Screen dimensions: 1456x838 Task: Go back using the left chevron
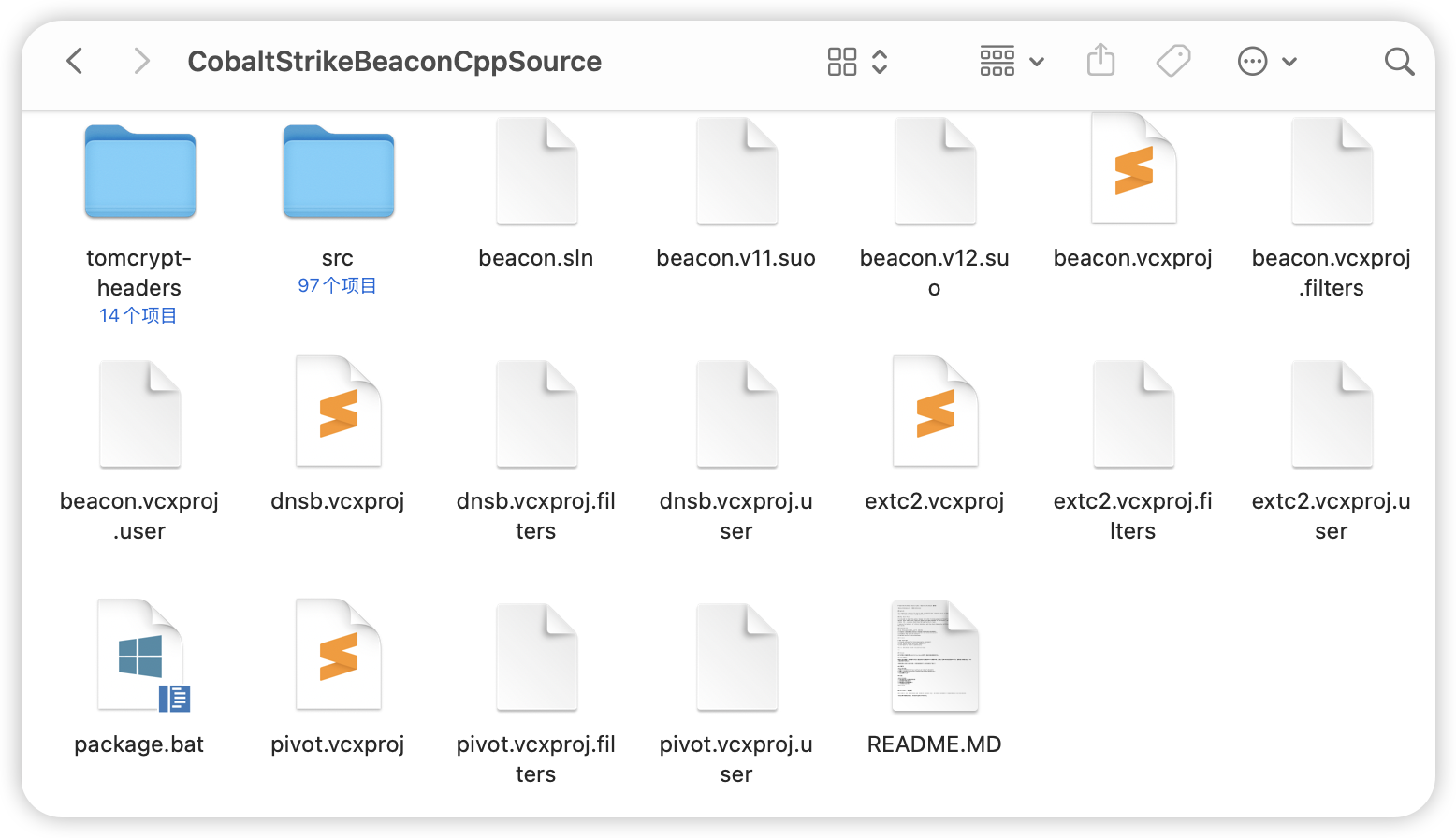tap(75, 62)
